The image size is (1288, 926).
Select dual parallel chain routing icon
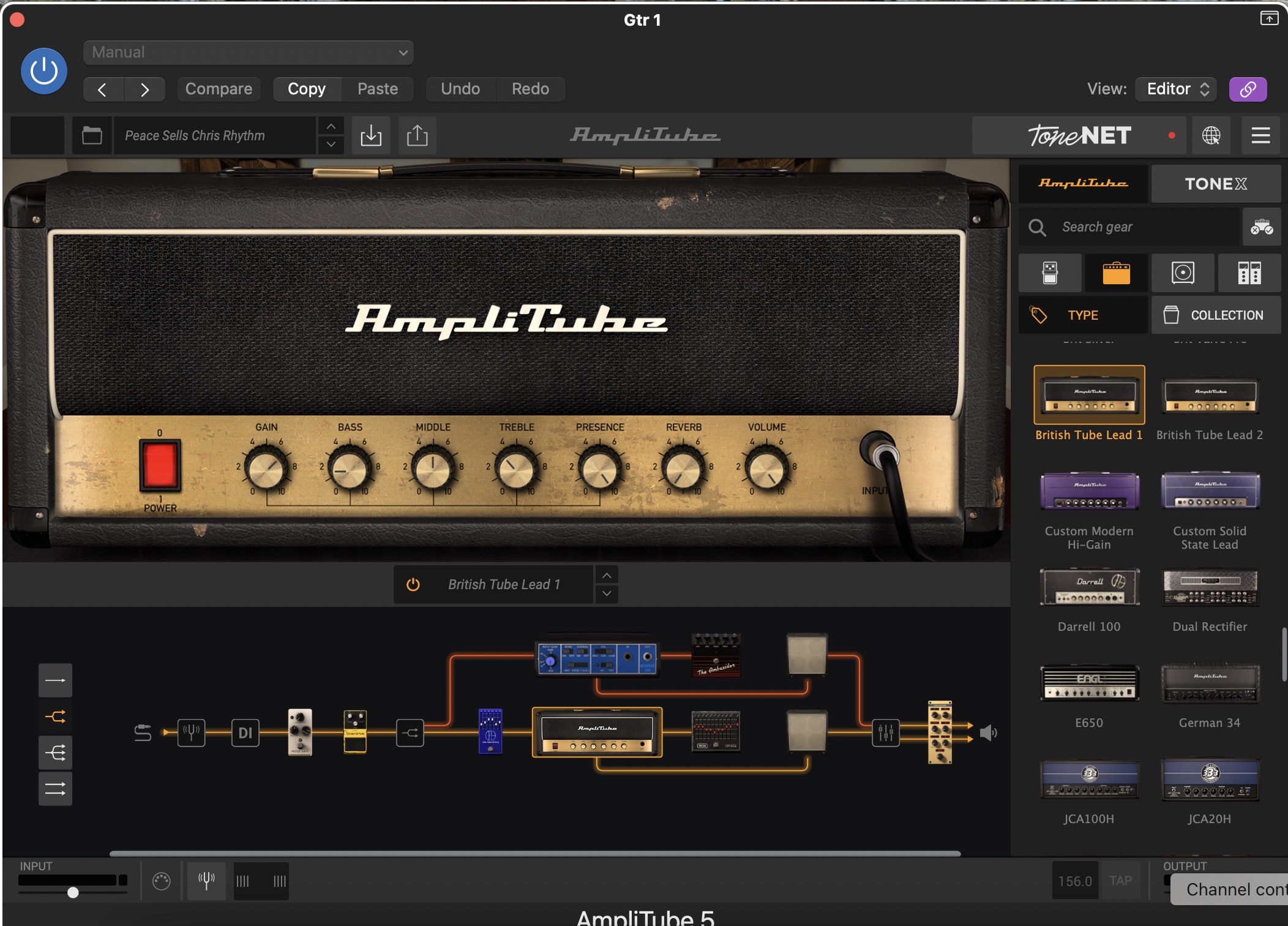coord(55,789)
